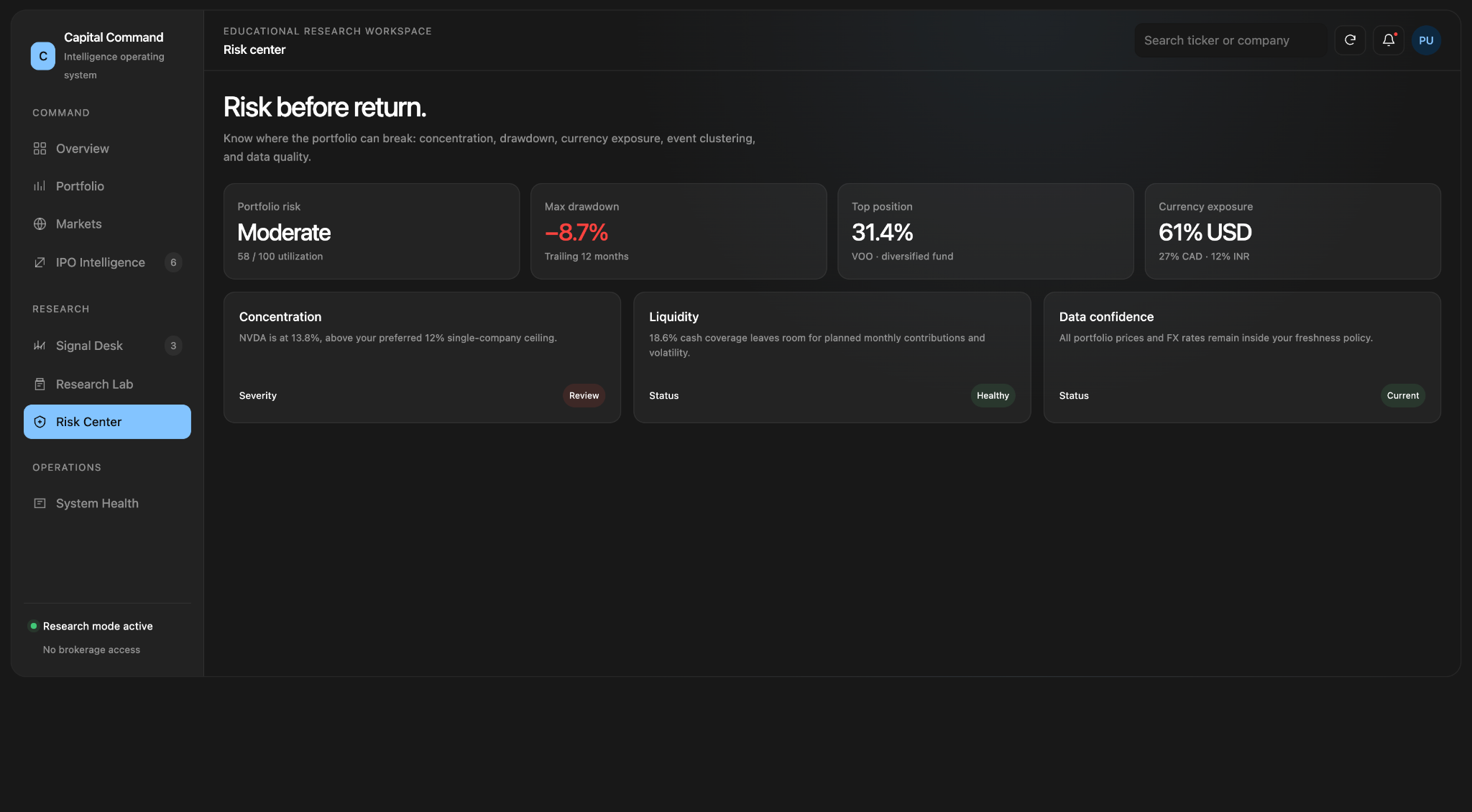Image resolution: width=1472 pixels, height=812 pixels.
Task: Click the Capital Command 'C' logo icon
Action: point(43,56)
